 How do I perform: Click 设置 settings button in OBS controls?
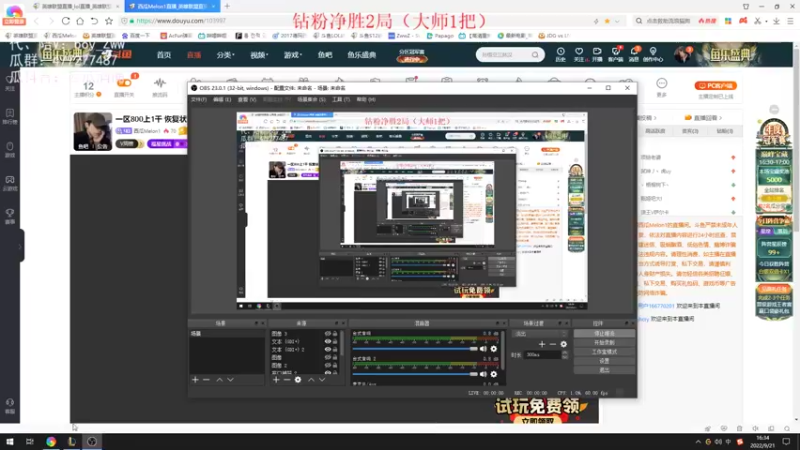point(604,361)
